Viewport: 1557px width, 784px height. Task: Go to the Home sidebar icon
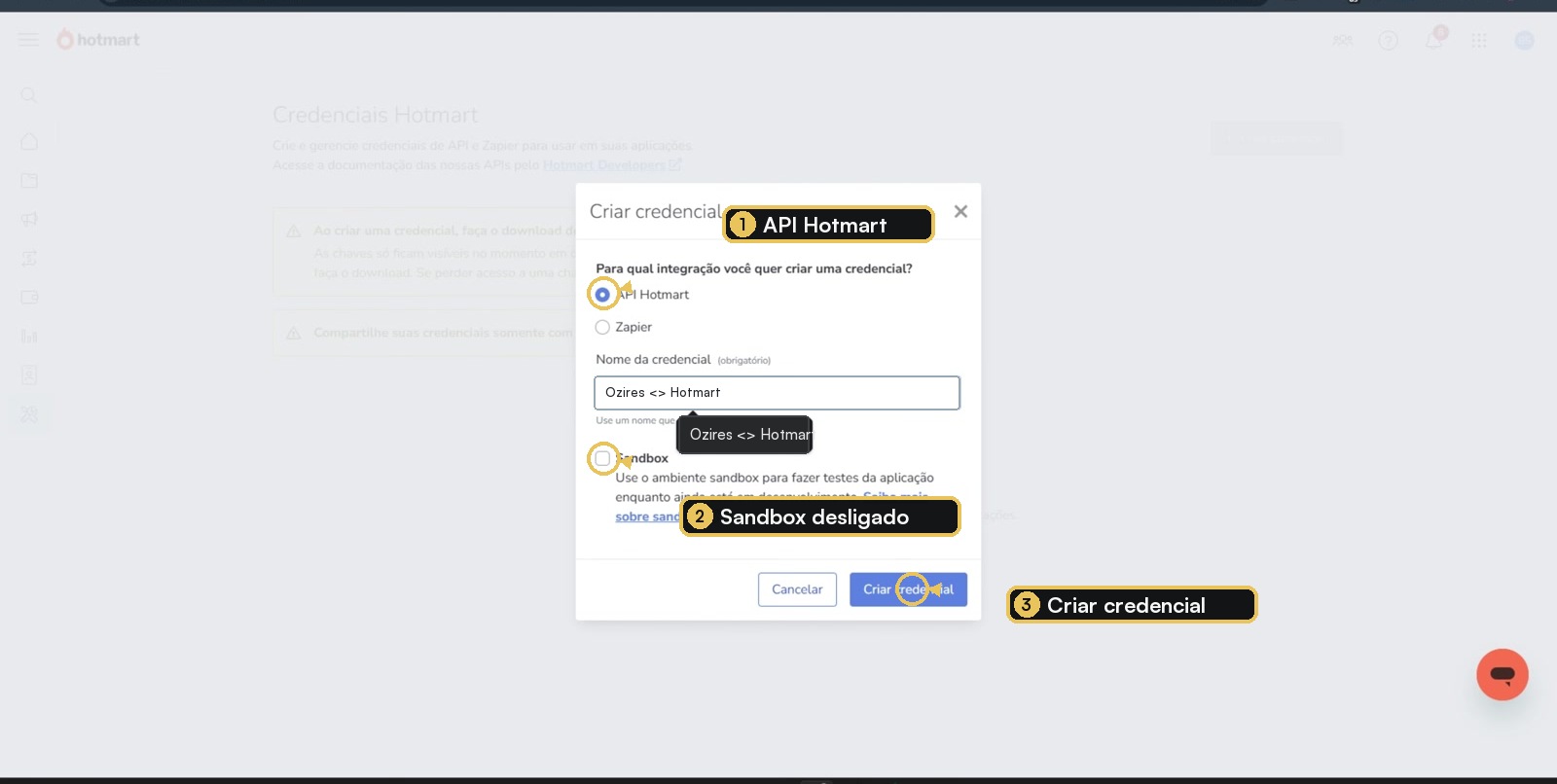[29, 142]
